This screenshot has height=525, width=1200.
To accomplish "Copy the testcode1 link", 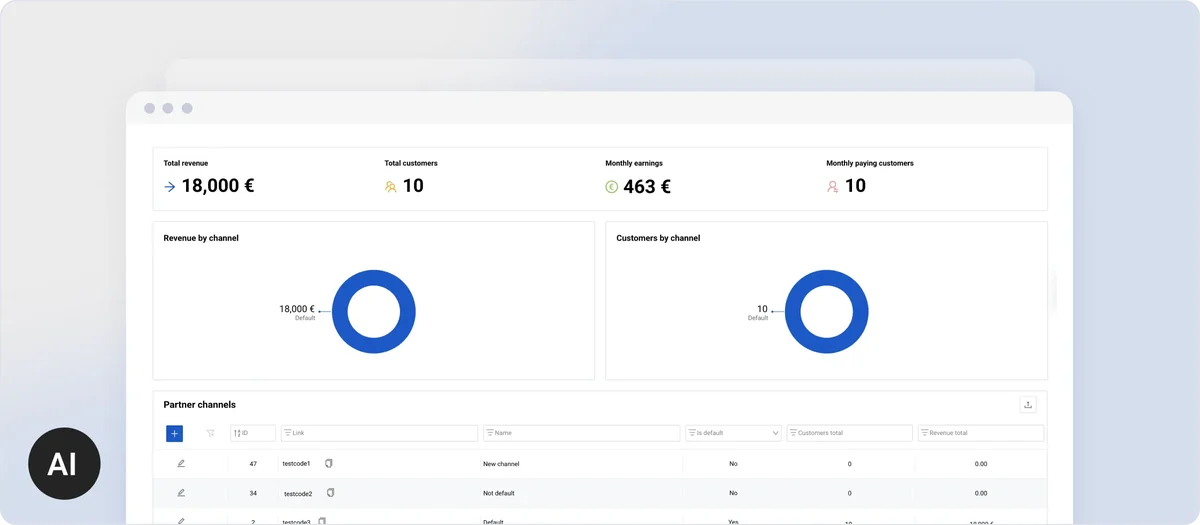I will click(329, 464).
